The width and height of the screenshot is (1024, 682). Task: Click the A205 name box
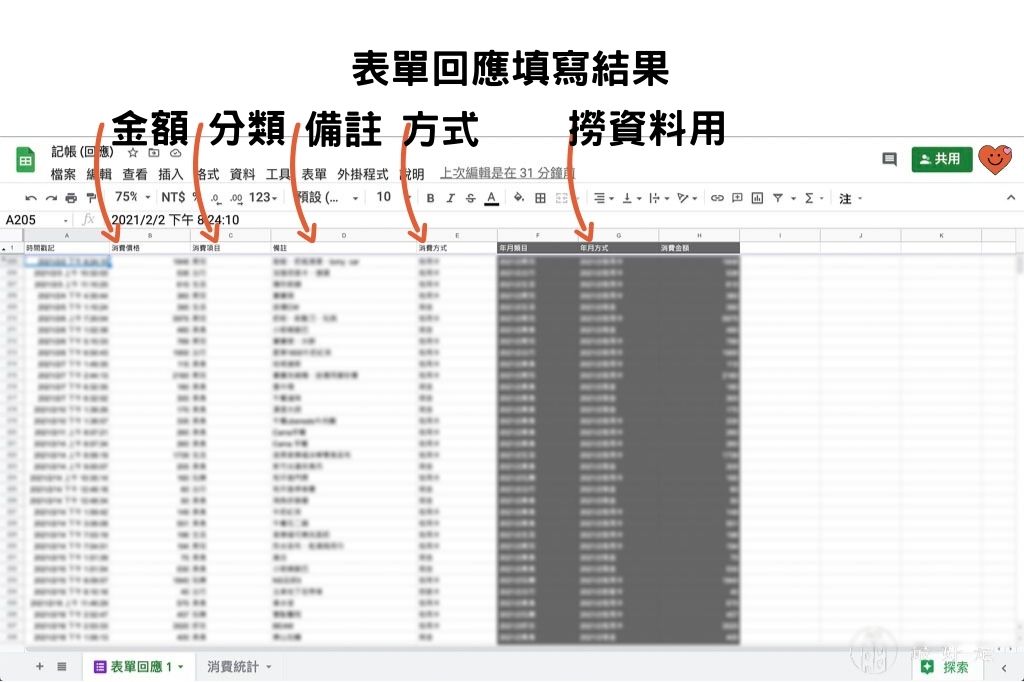click(x=36, y=220)
